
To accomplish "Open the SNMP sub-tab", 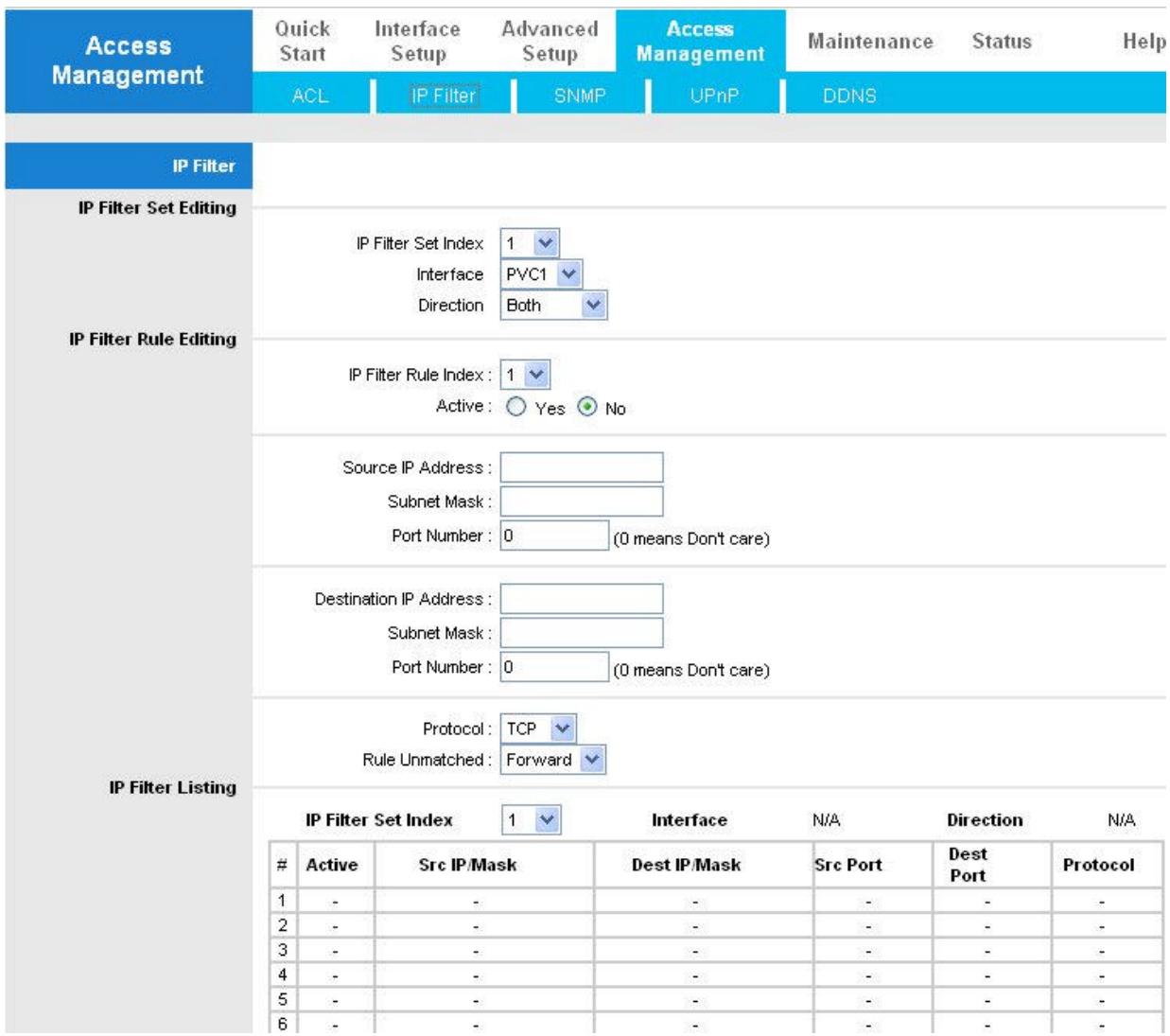I will pyautogui.click(x=580, y=96).
